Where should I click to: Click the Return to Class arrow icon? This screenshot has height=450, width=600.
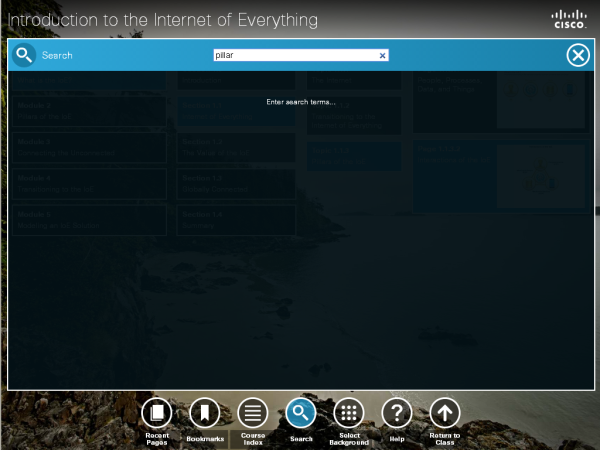(x=445, y=412)
